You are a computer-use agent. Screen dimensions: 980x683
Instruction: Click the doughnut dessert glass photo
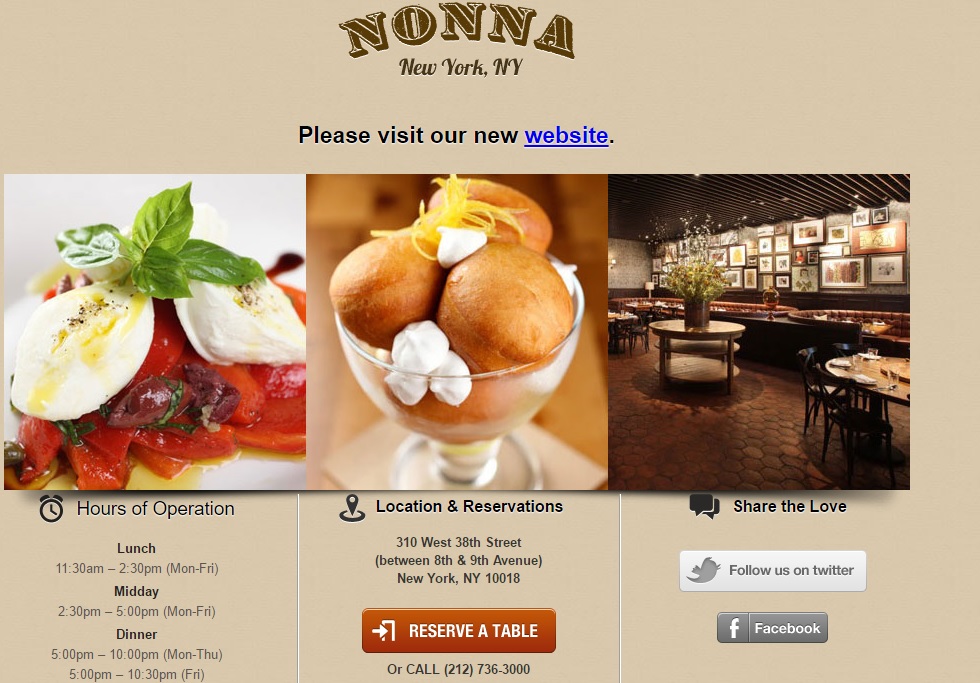point(457,332)
